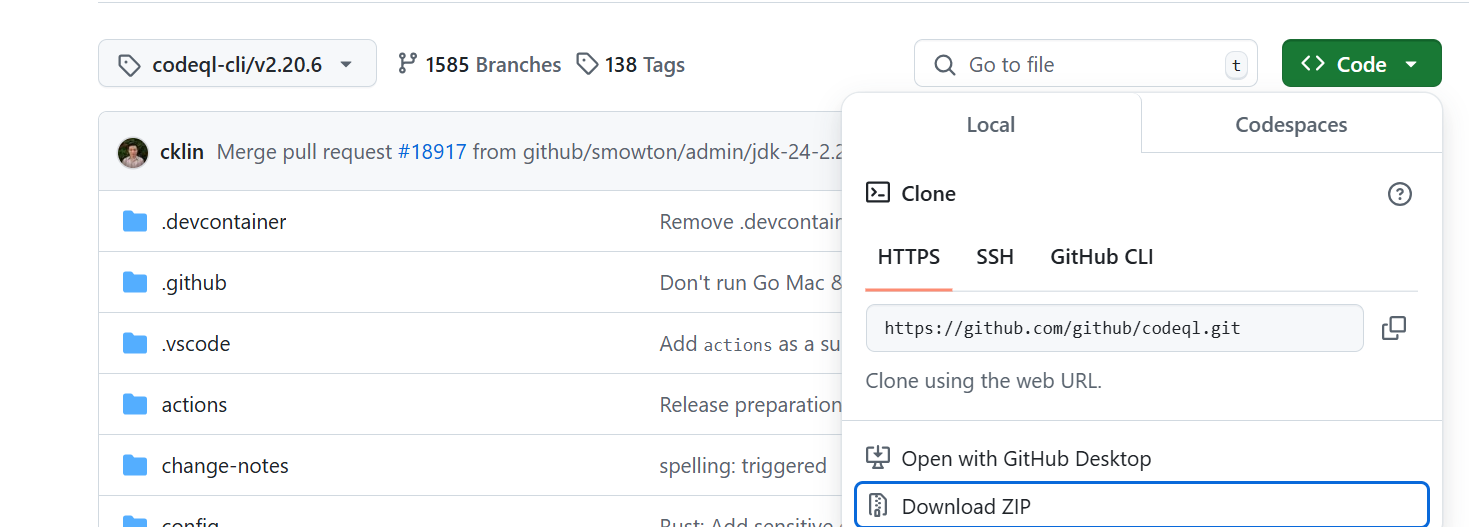Click cklin's avatar image
This screenshot has width=1469, height=527.
(x=133, y=153)
